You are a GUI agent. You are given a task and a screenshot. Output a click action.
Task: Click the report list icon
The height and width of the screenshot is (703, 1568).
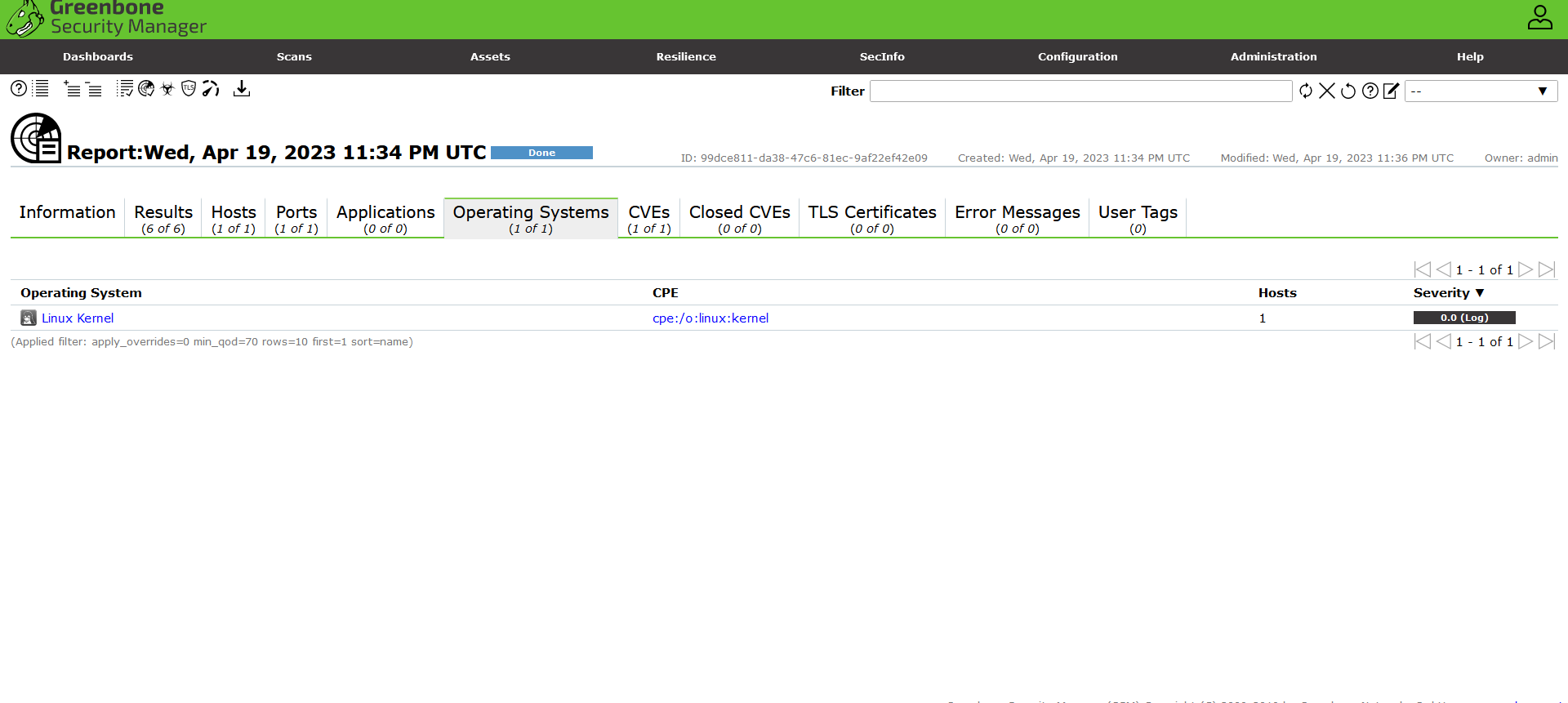tap(41, 88)
